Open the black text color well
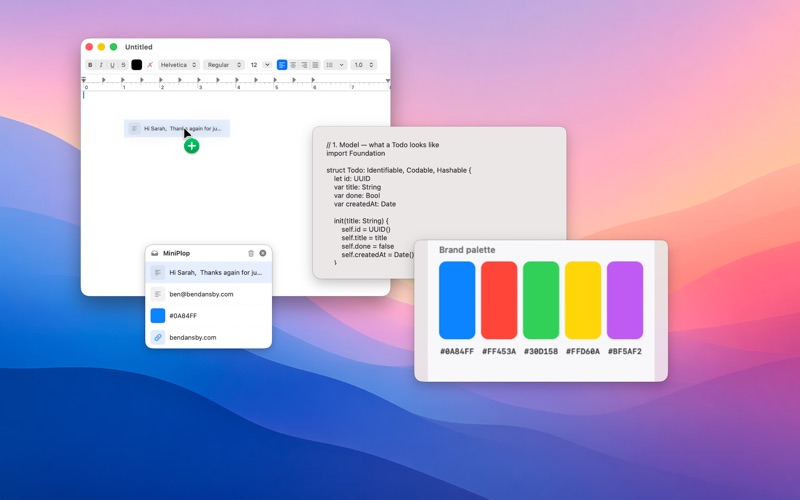Image resolution: width=800 pixels, height=500 pixels. click(136, 65)
